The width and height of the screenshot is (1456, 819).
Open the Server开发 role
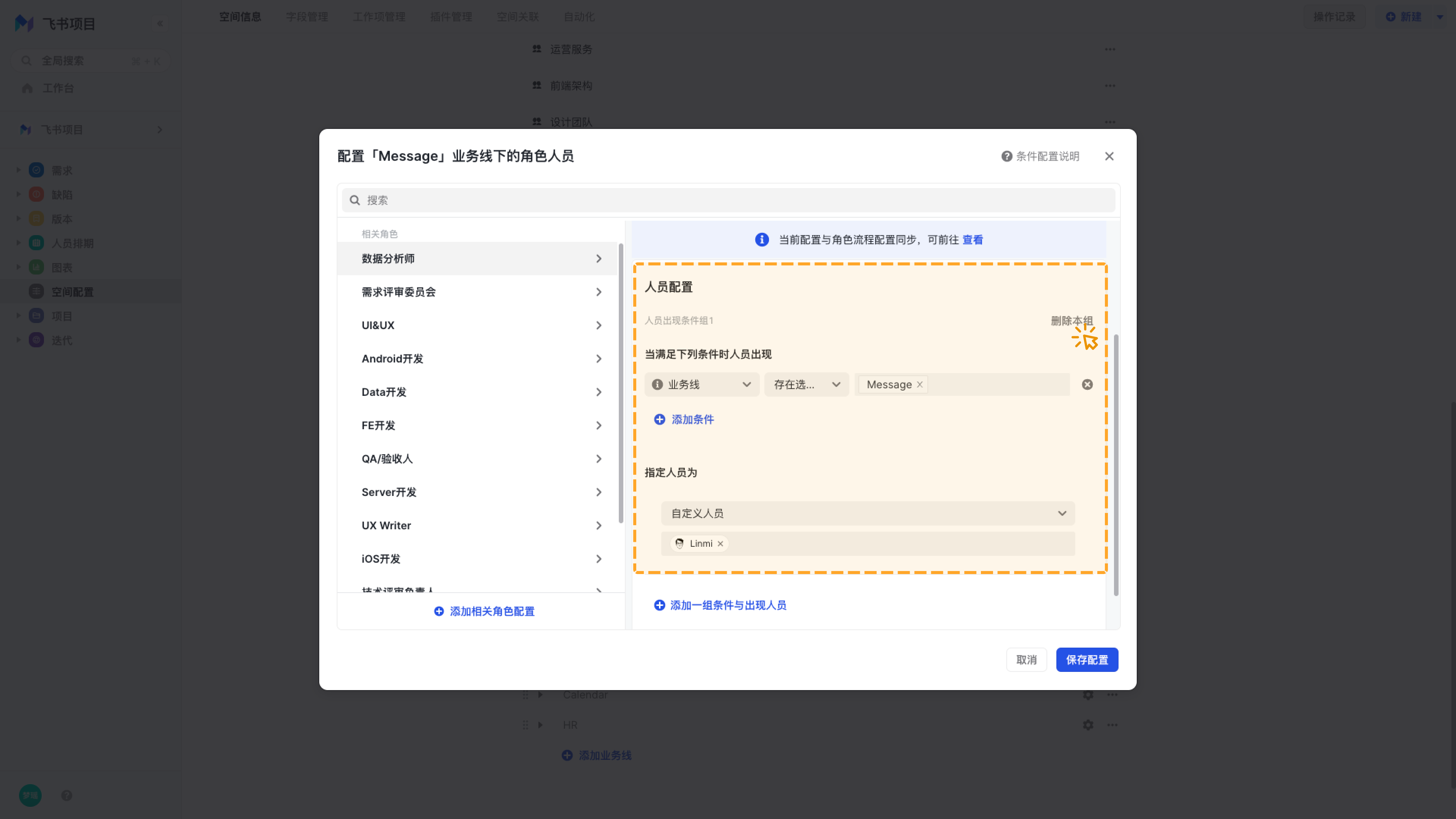(478, 492)
